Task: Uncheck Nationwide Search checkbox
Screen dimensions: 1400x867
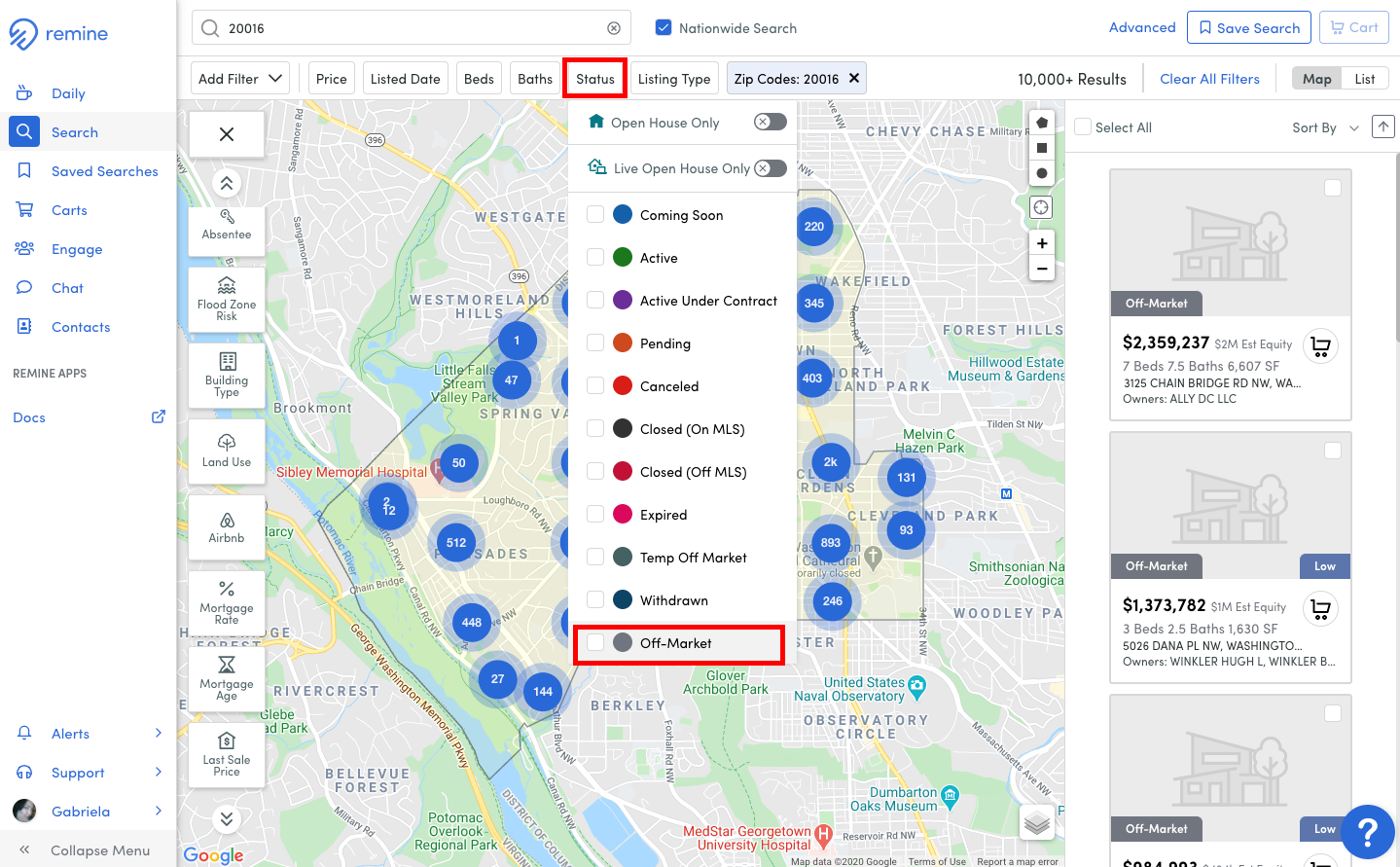Action: point(664,27)
